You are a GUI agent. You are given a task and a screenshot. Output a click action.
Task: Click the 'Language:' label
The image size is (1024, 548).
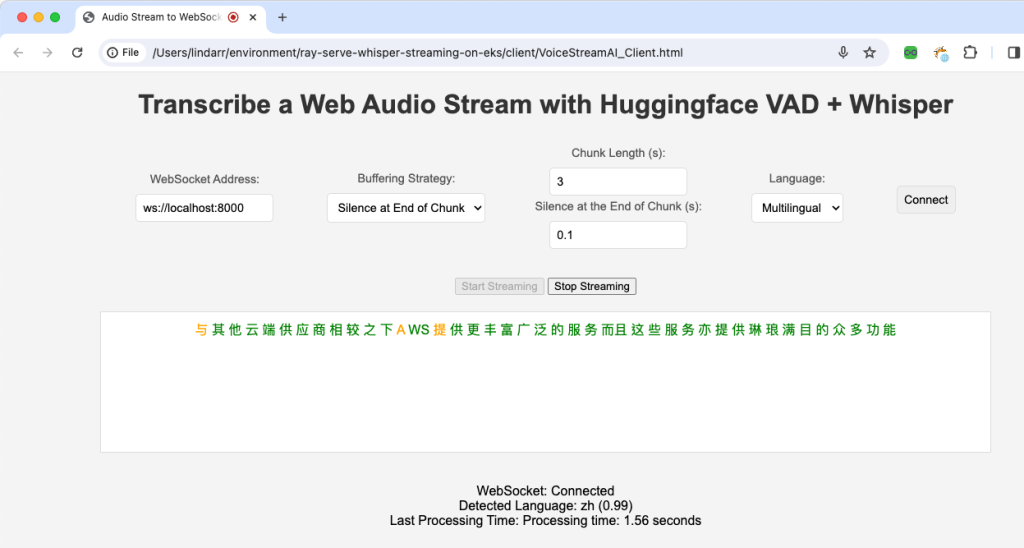coord(797,178)
